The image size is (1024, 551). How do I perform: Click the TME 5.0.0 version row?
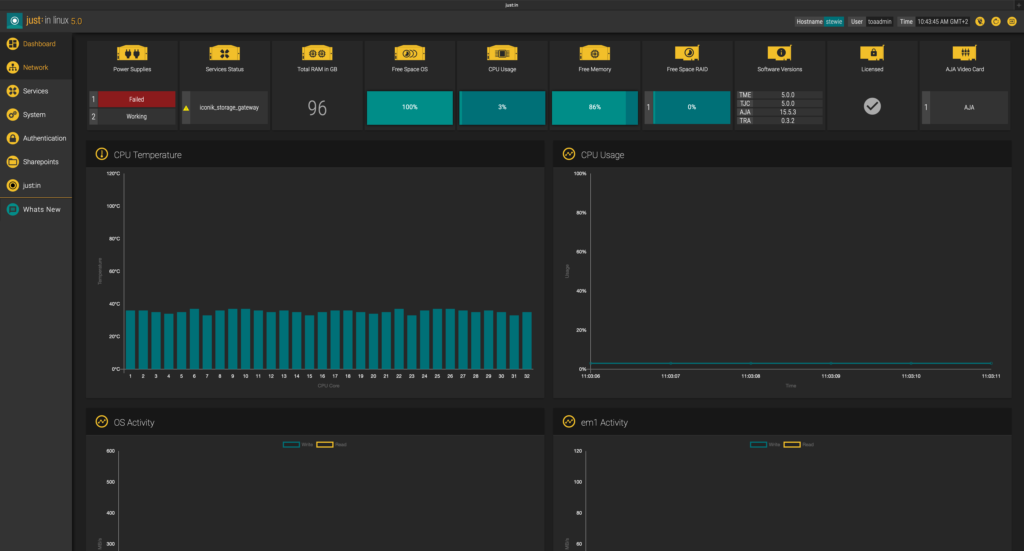tap(780, 95)
